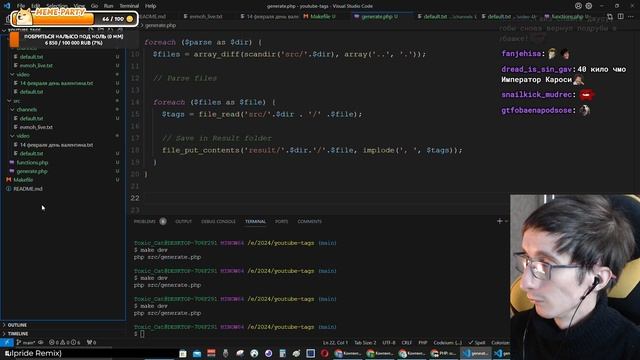640x360 pixels.
Task: Click the streamer webcam thumbnail
Action: [x=575, y=277]
